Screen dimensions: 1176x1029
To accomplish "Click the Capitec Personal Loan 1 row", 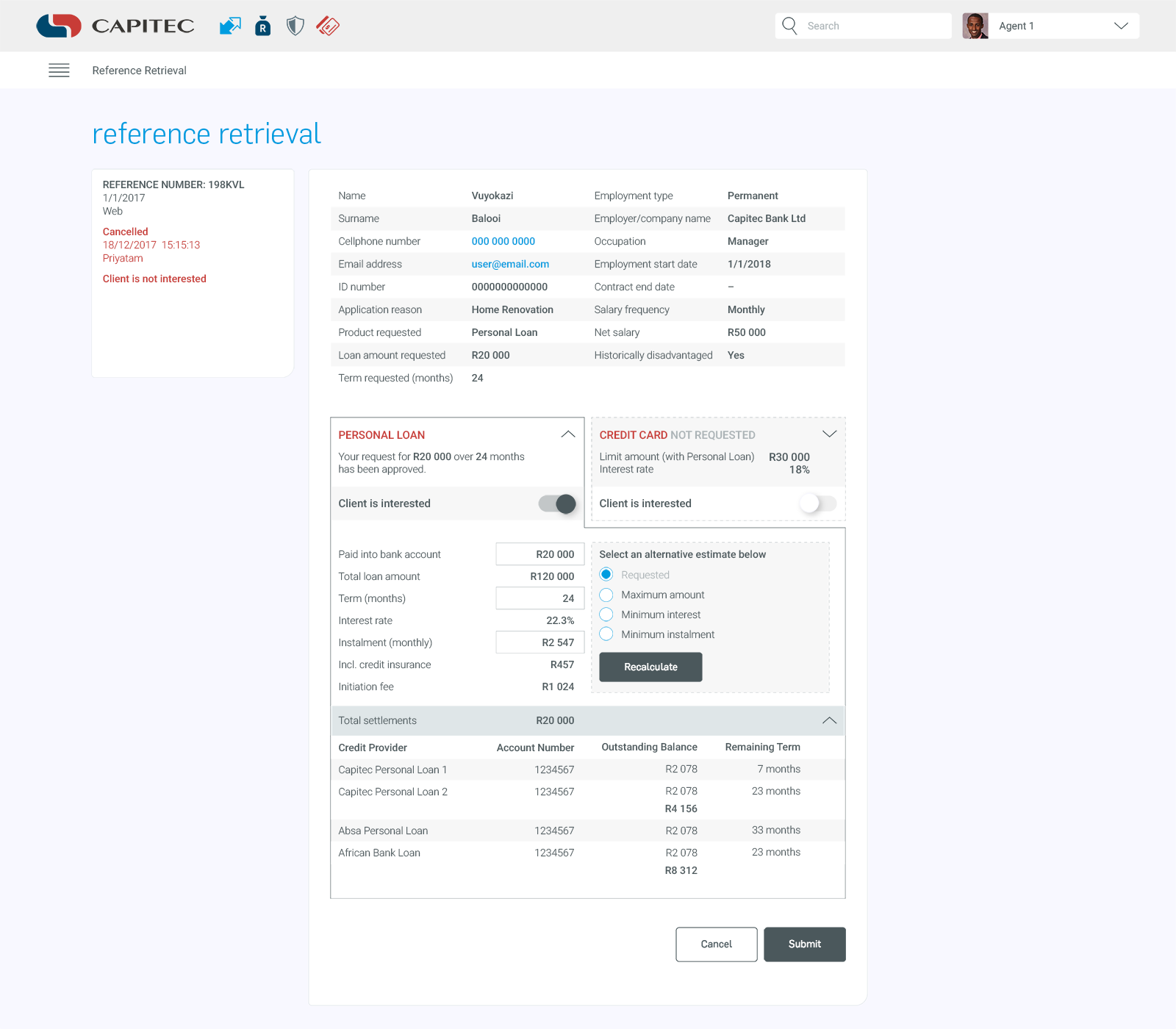I will [588, 770].
